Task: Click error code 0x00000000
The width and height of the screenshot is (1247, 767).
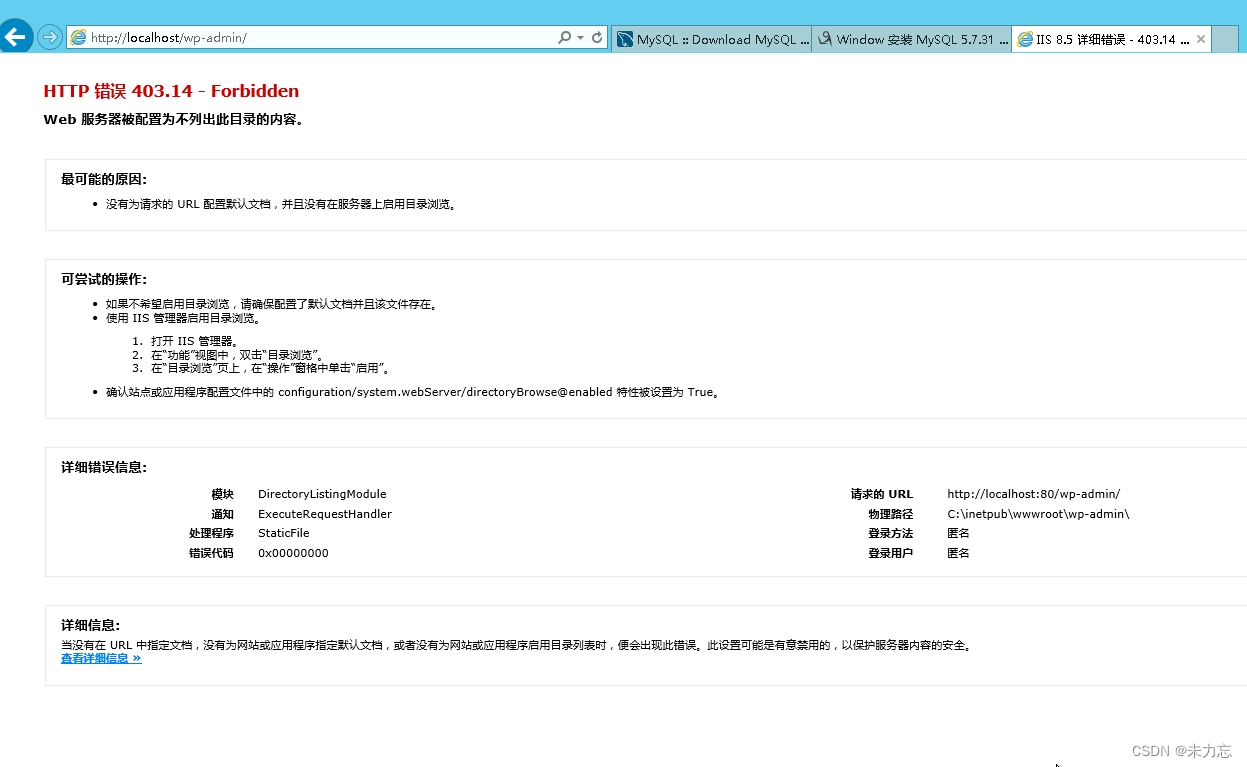Action: click(293, 553)
